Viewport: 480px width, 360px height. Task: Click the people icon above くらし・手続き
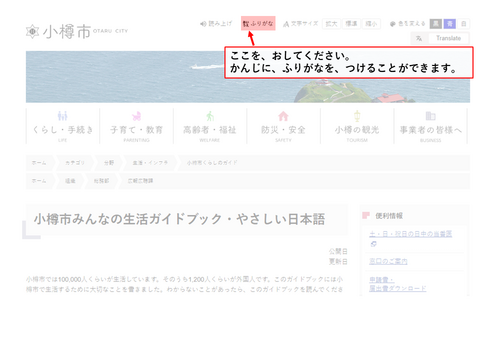pyautogui.click(x=63, y=116)
